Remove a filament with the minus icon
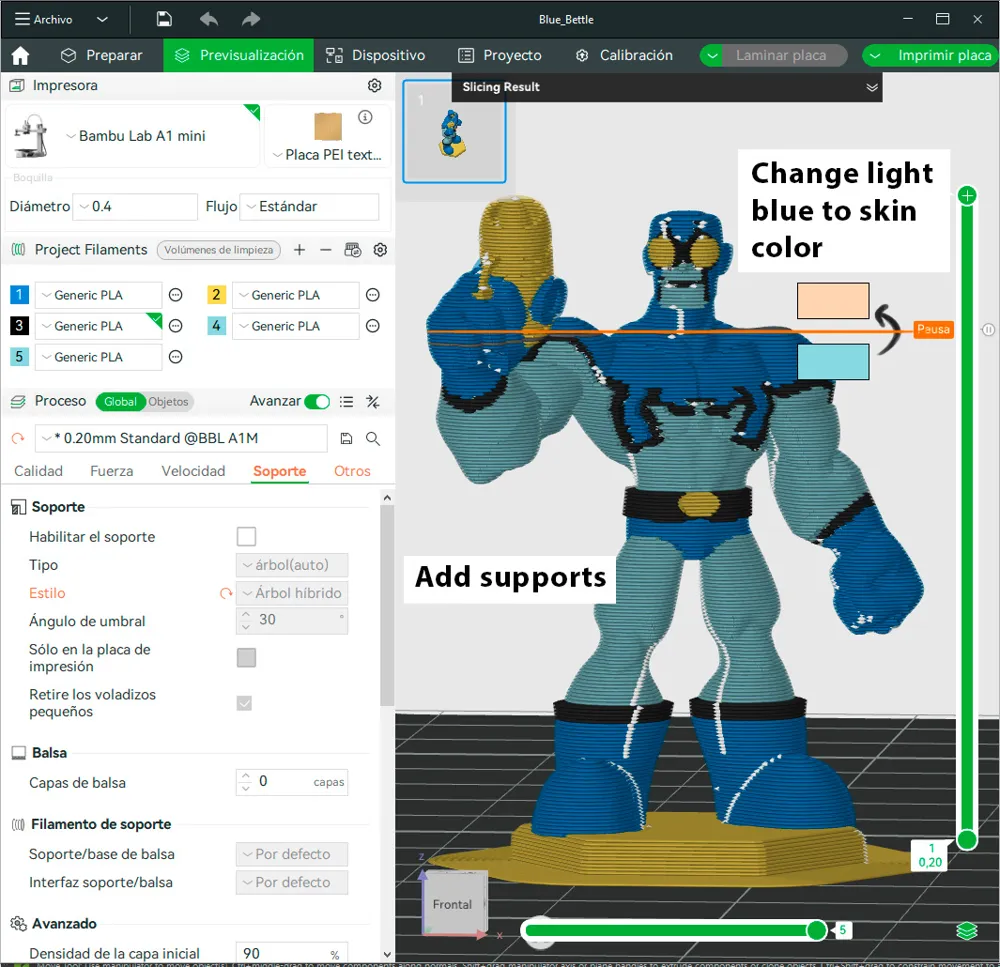This screenshot has width=1000, height=967. click(325, 250)
